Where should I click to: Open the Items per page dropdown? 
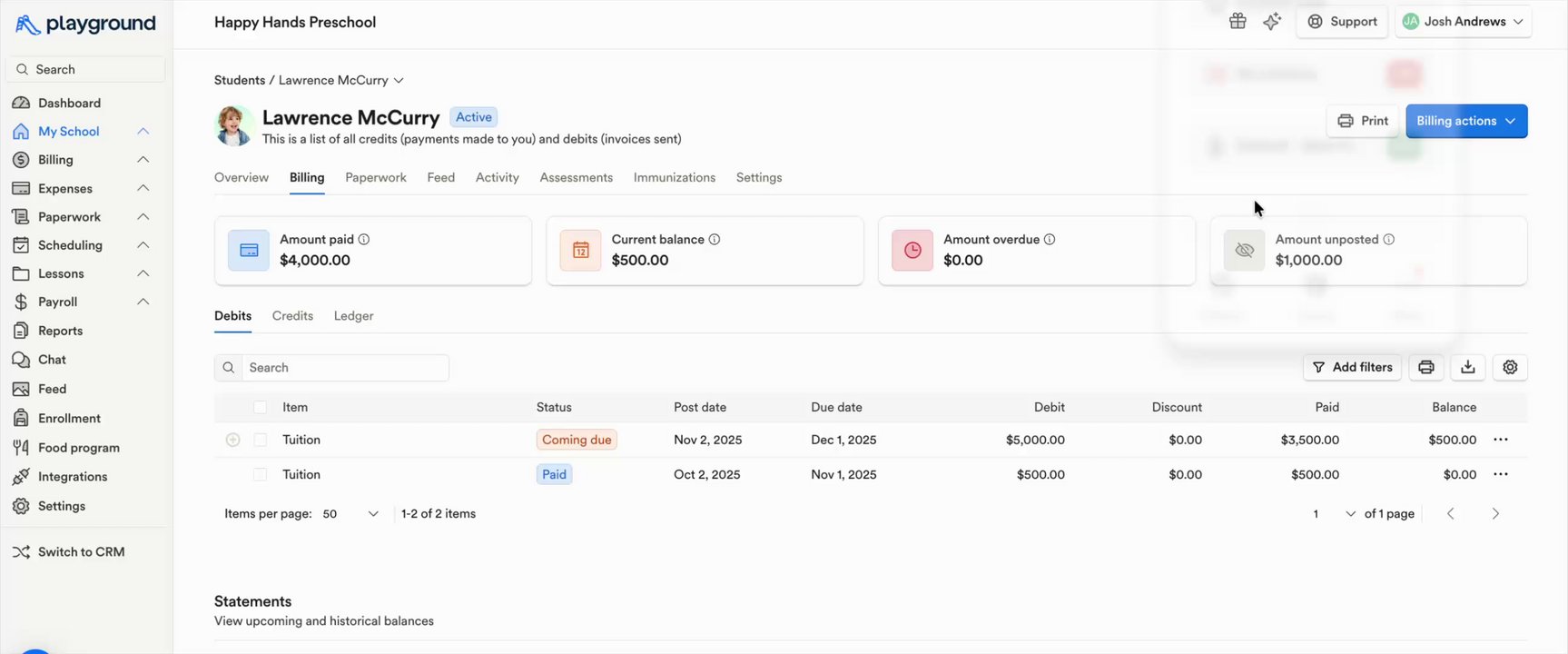point(350,514)
